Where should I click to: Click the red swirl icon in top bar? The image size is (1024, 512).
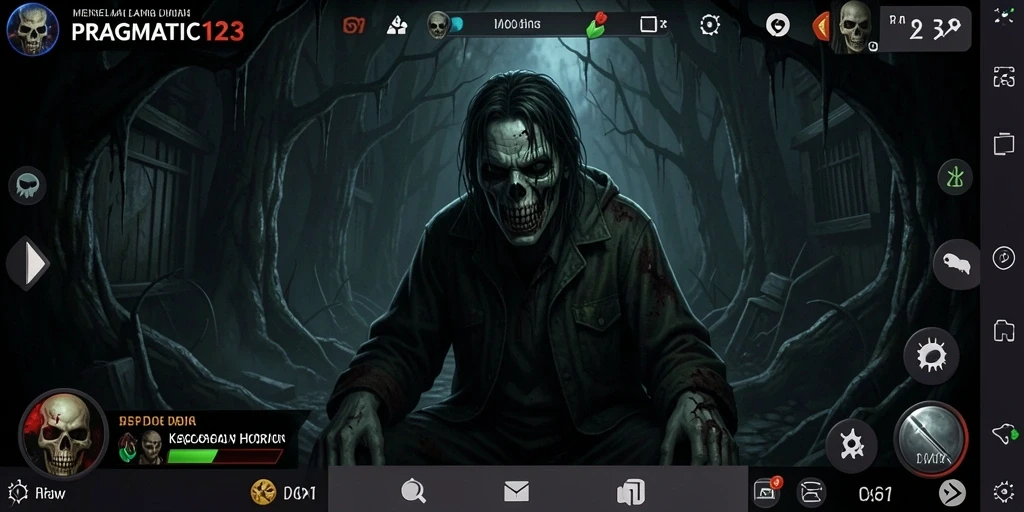(353, 25)
